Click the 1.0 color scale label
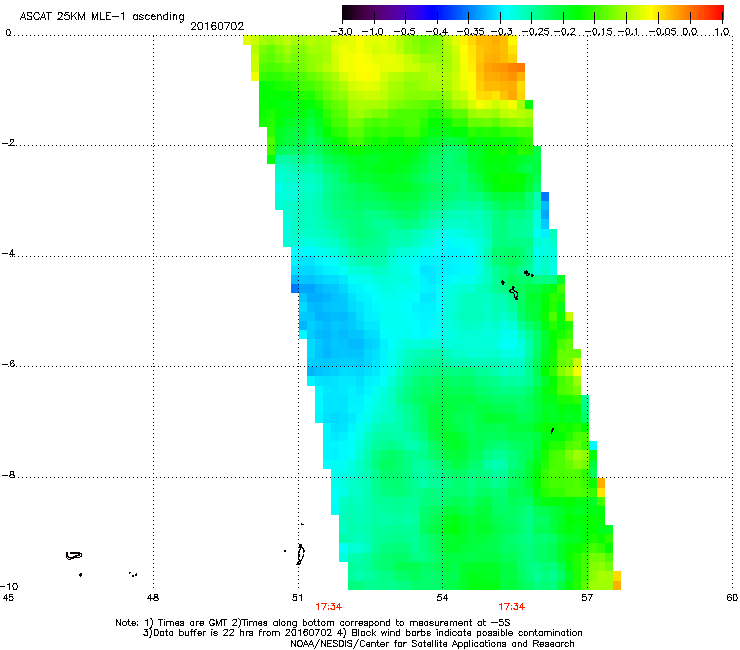 (x=722, y=32)
